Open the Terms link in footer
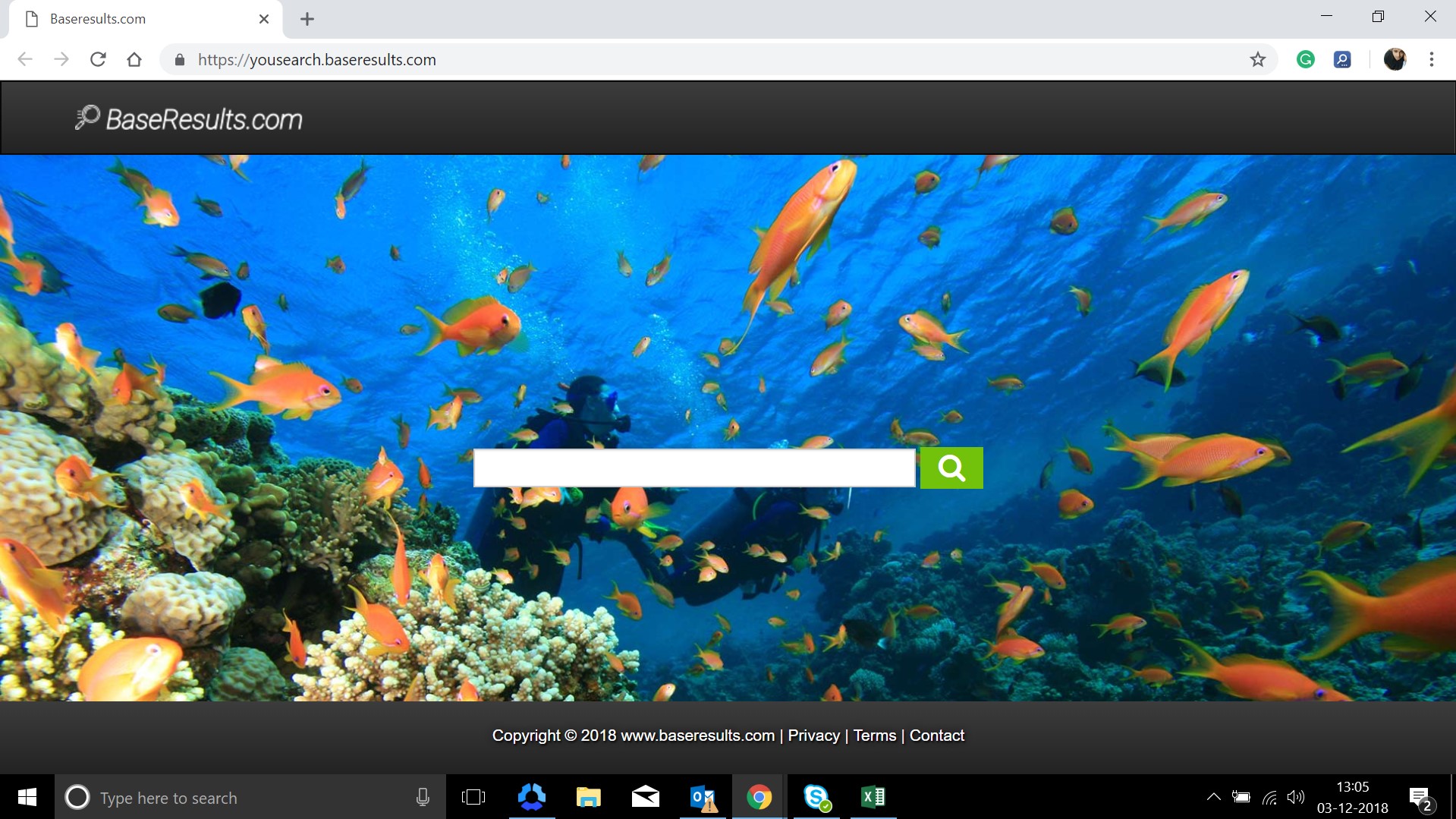1456x819 pixels. [x=874, y=736]
